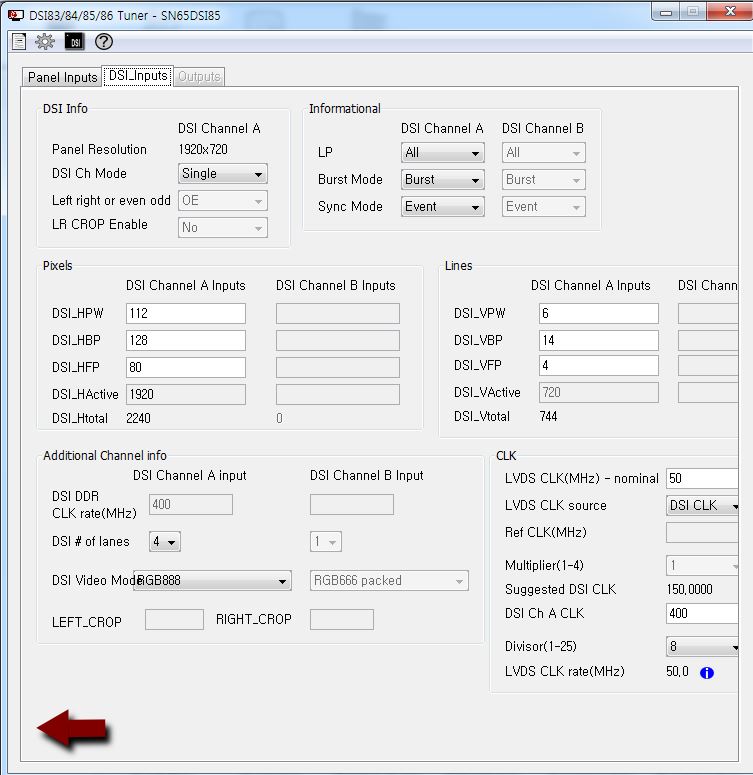
Task: Click the DSI_VFP input field
Action: pos(599,365)
